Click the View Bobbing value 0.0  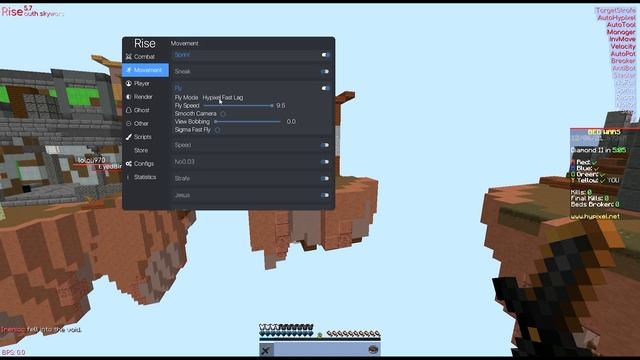(291, 122)
